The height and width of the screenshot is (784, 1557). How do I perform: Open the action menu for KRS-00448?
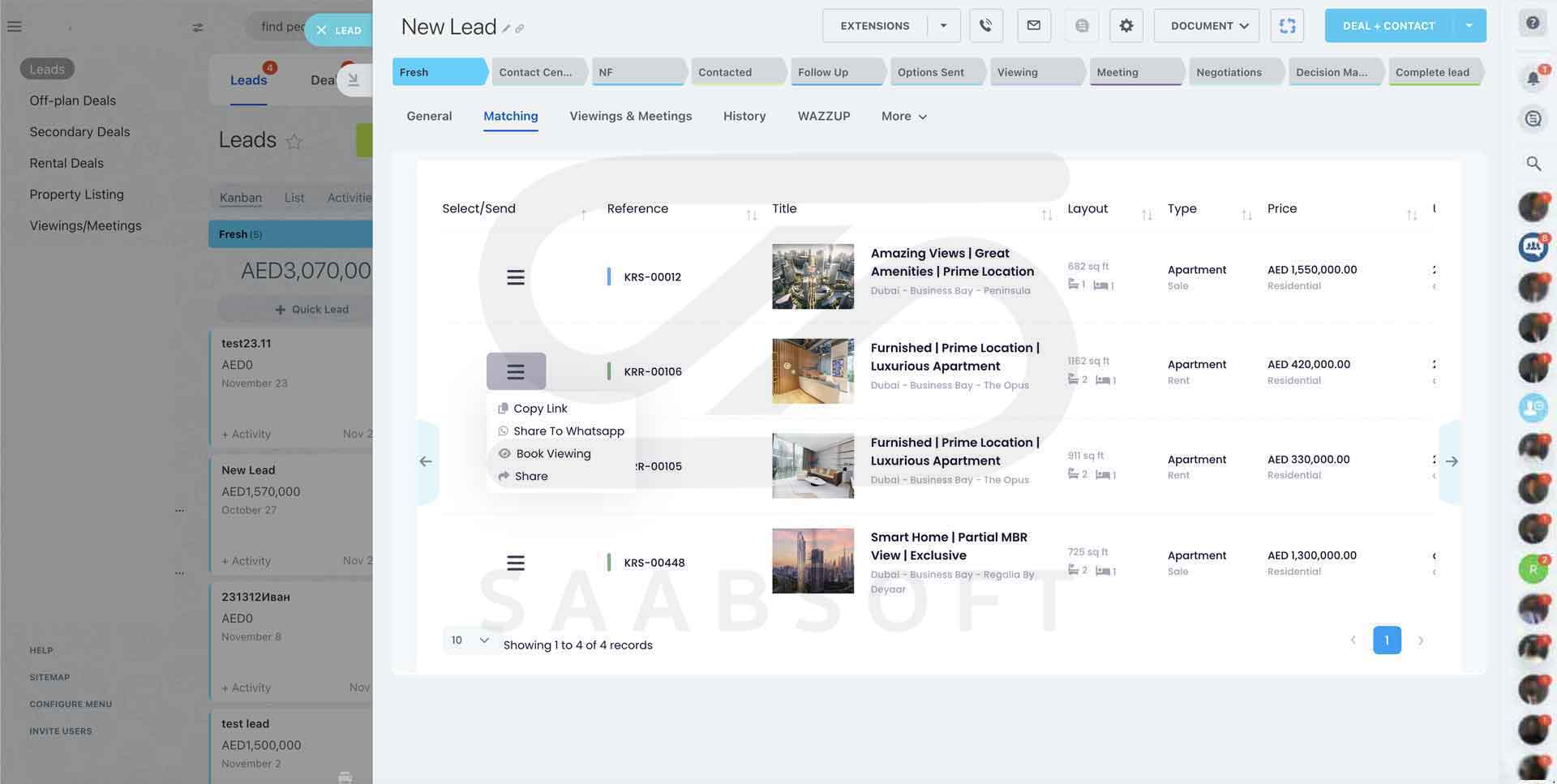pos(516,563)
